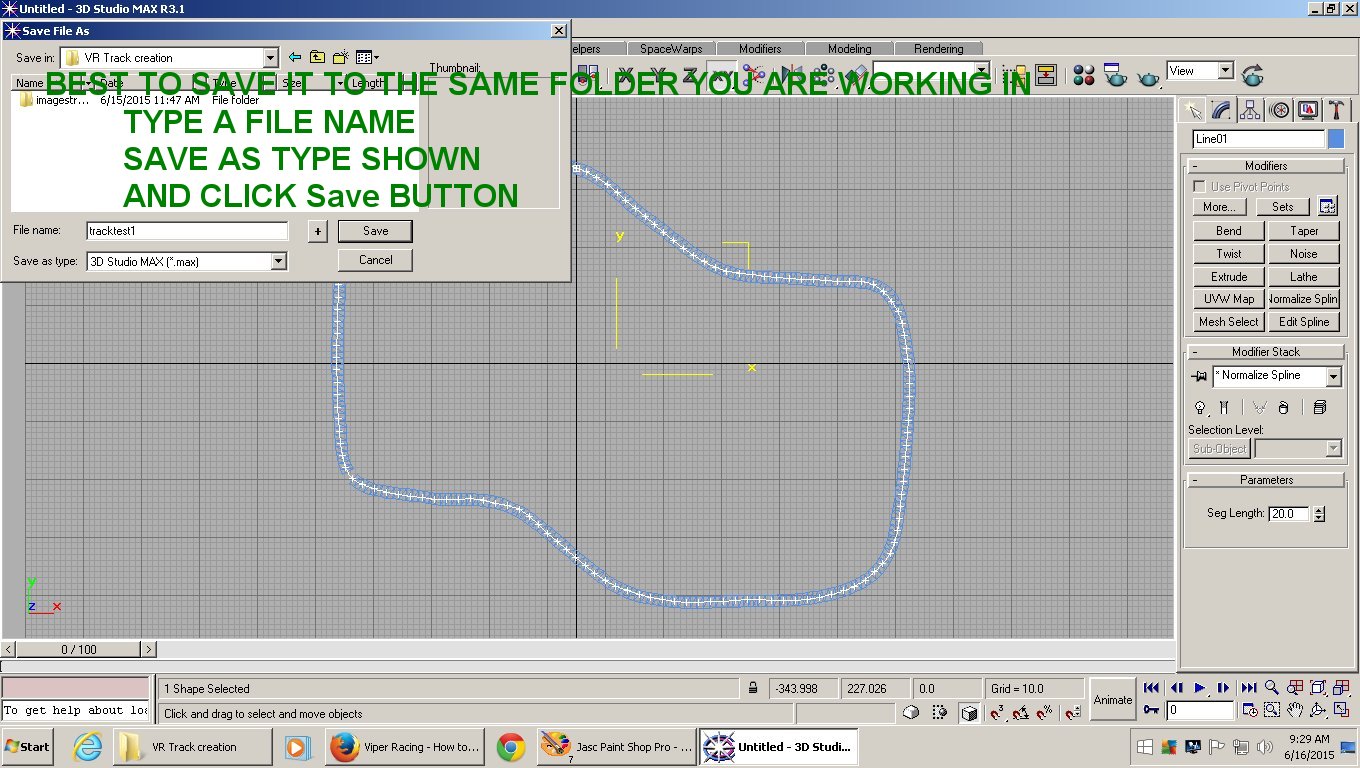
Task: Toggle the Animate button
Action: point(1113,700)
